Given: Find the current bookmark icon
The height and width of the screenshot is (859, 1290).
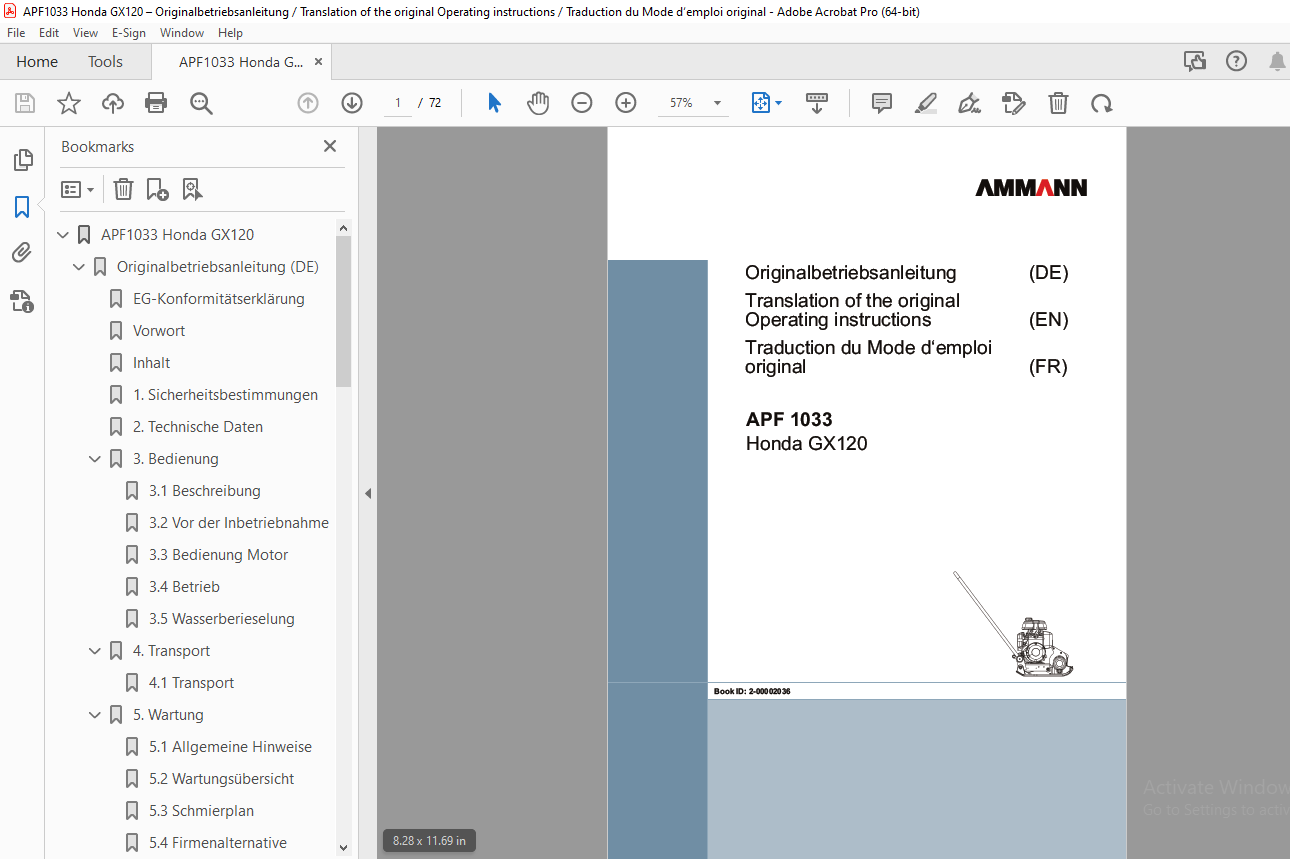Looking at the screenshot, I should coord(192,189).
